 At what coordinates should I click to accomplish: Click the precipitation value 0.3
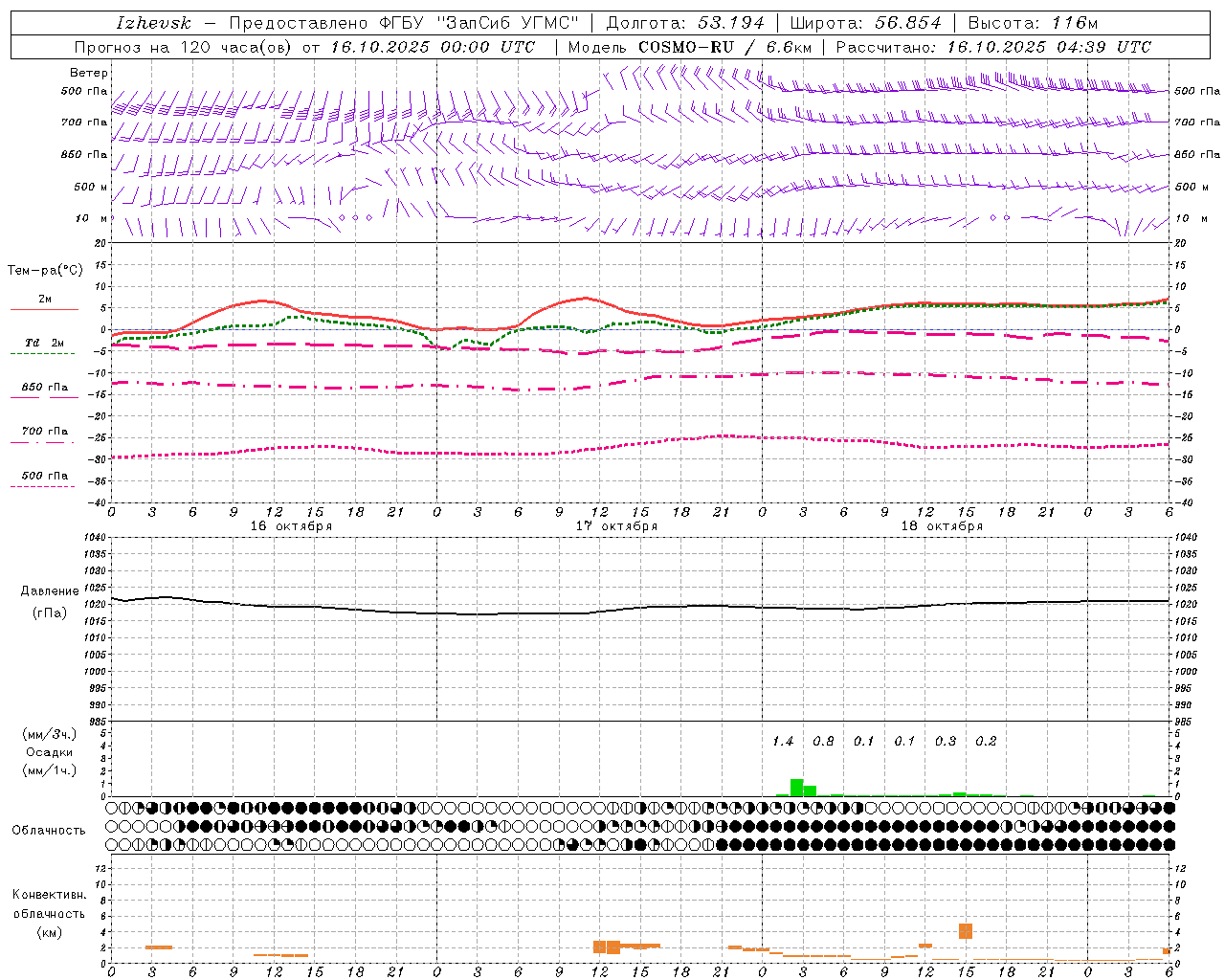point(946,742)
